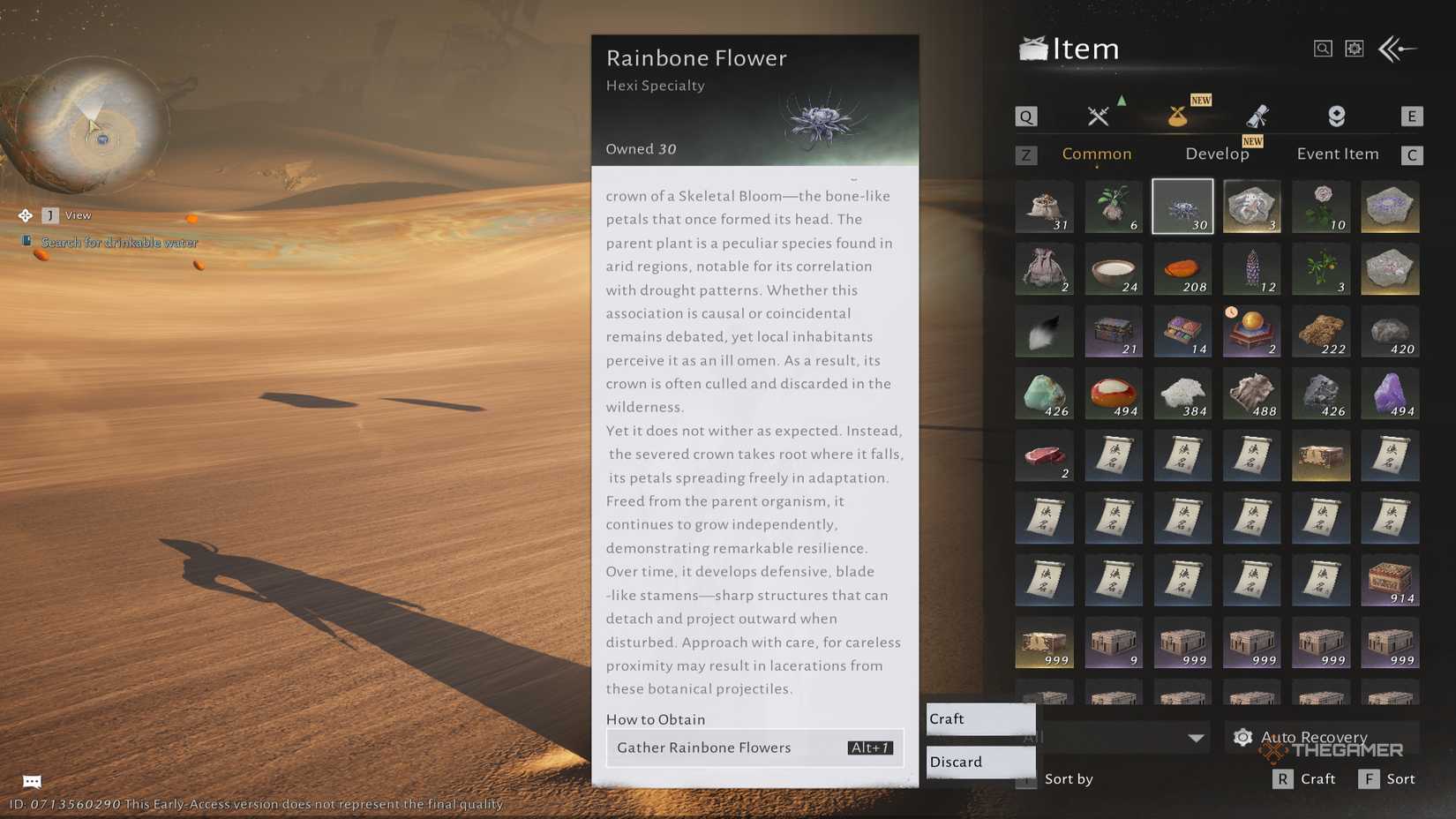
Task: Click the Auto Recovery gear icon
Action: [1242, 737]
